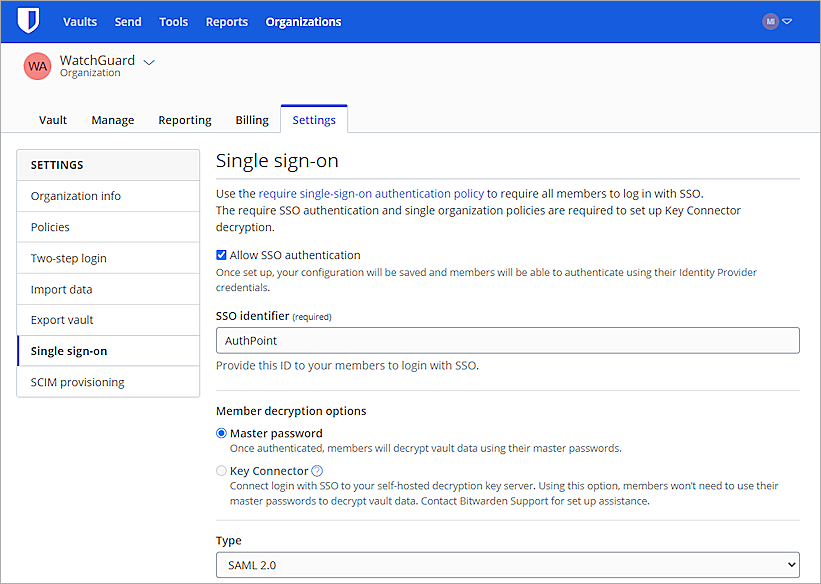Image resolution: width=821 pixels, height=584 pixels.
Task: Click the WatchGuard WA organization avatar
Action: pos(37,66)
